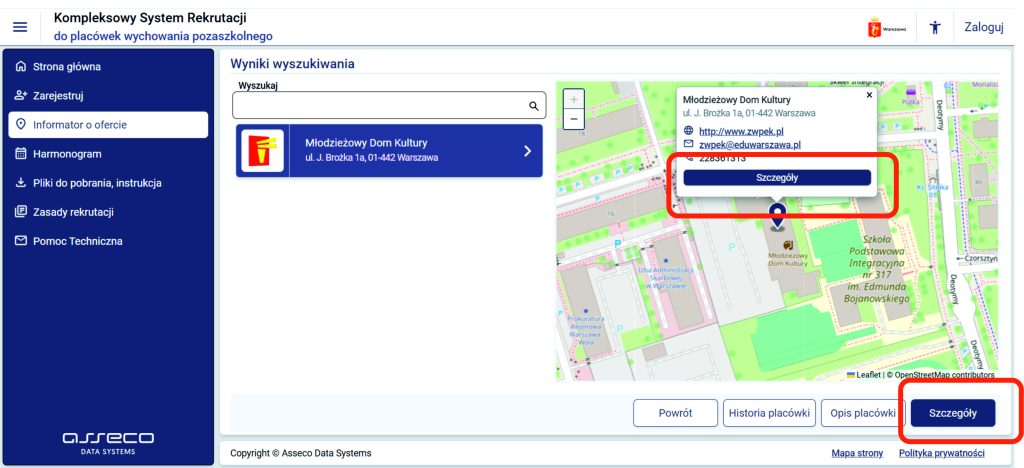Click the envelope icon in popup
The height and width of the screenshot is (468, 1024).
click(x=688, y=144)
